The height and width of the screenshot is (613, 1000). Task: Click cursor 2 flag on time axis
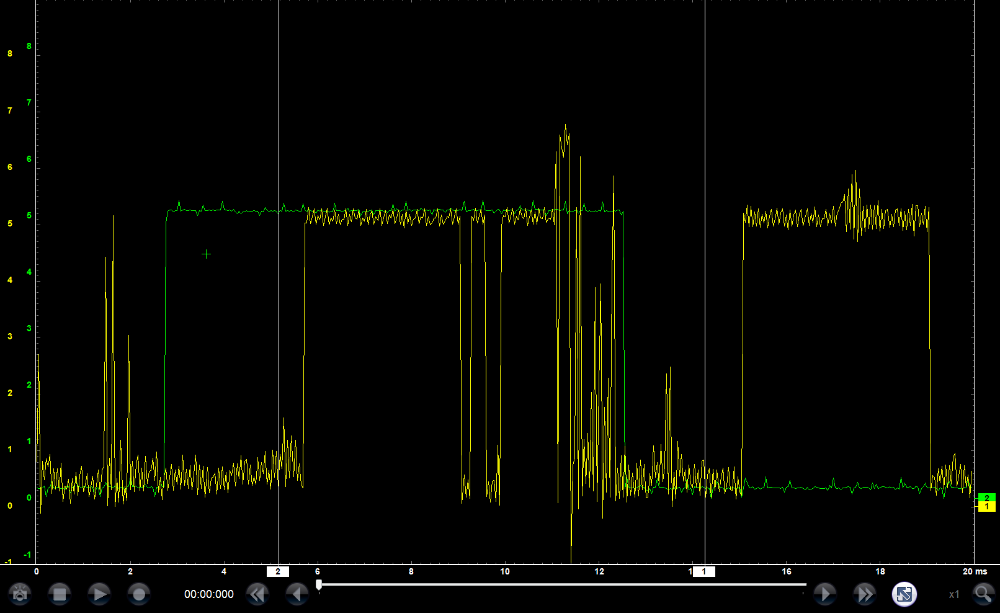pyautogui.click(x=278, y=571)
